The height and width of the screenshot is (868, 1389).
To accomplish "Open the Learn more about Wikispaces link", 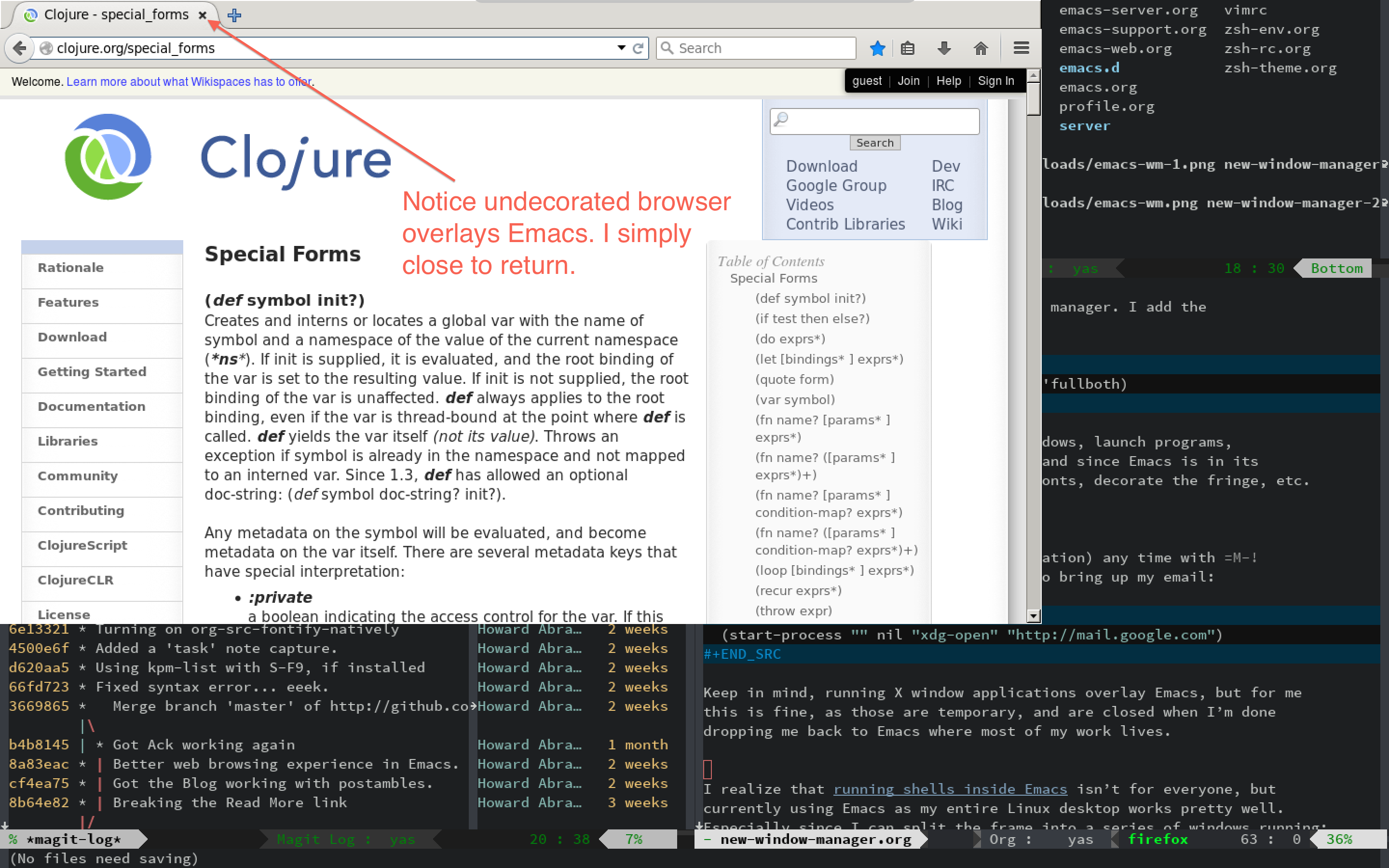I will point(190,81).
